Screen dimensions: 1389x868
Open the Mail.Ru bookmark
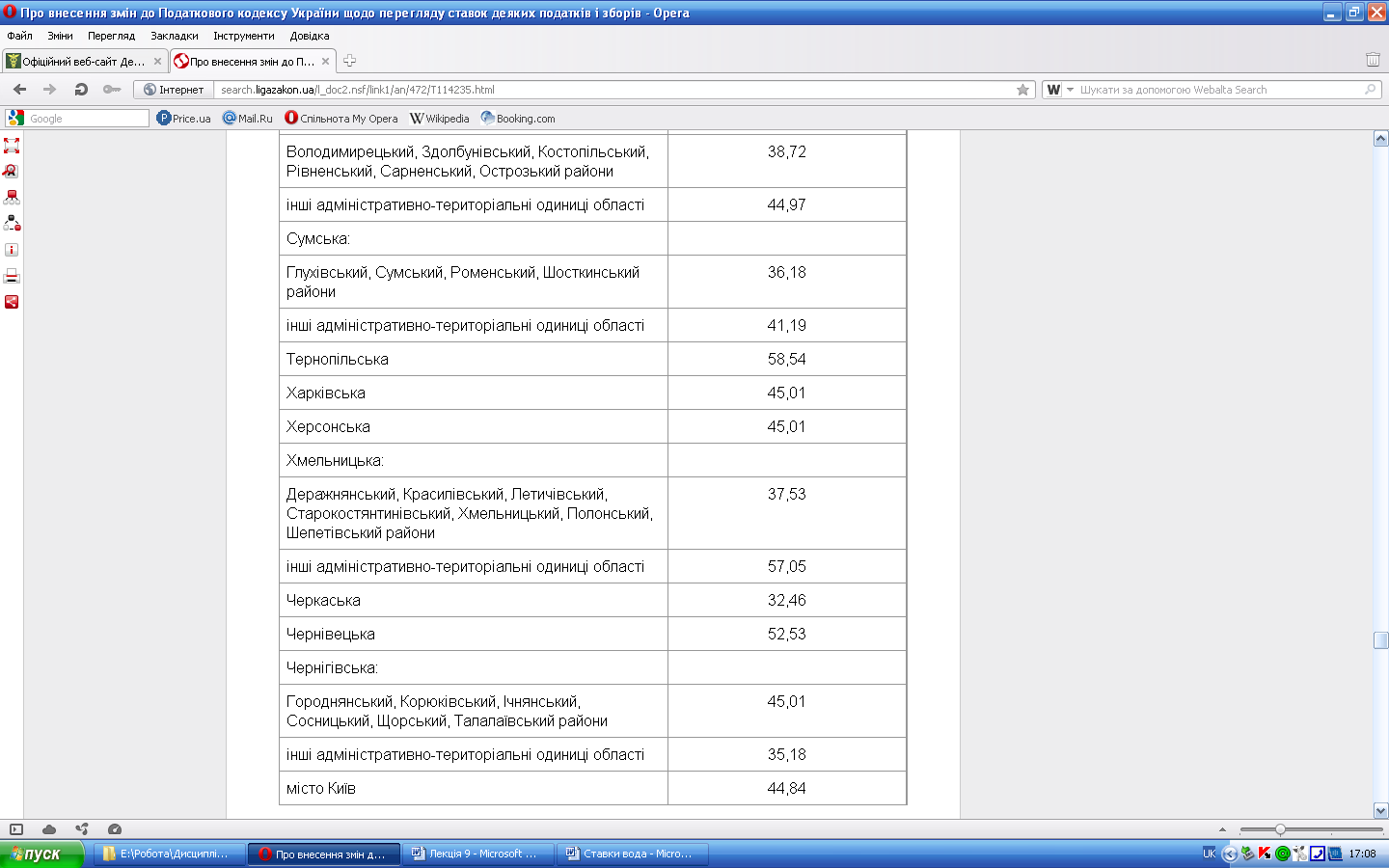pos(248,119)
